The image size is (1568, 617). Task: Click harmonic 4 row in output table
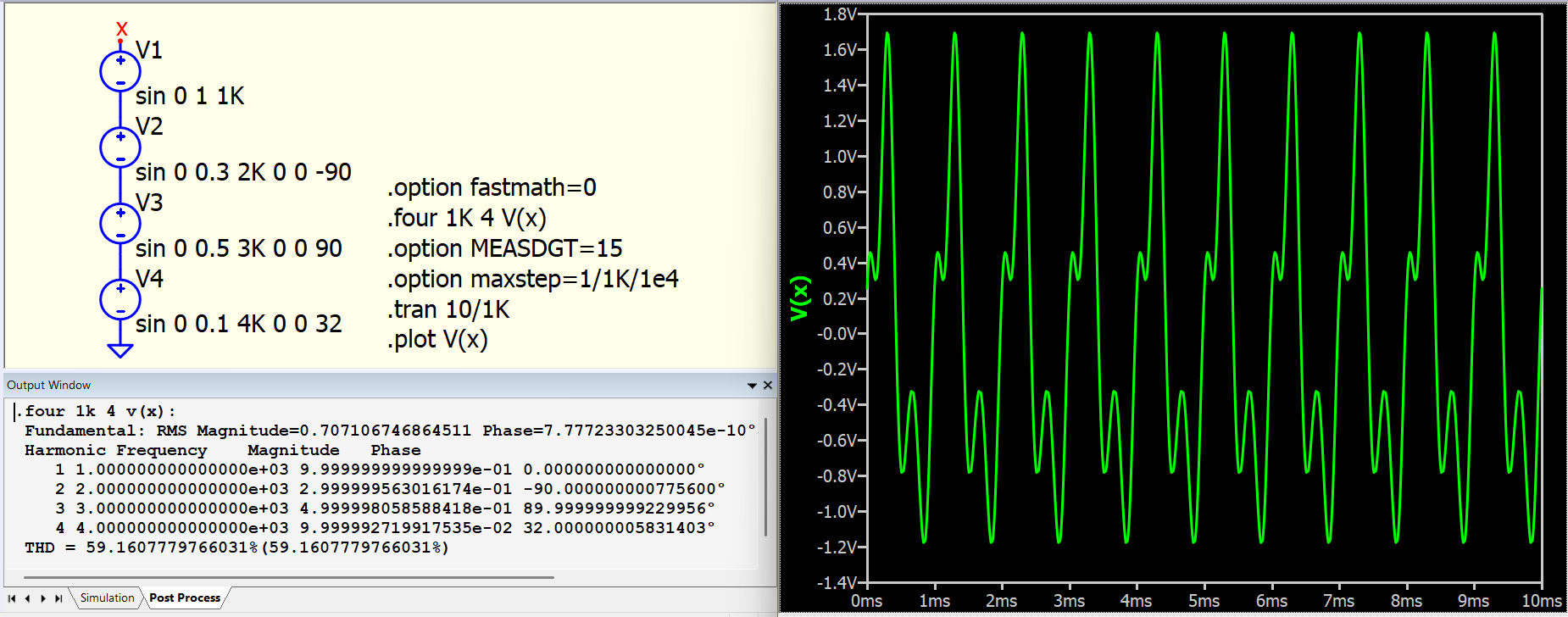pos(386,528)
